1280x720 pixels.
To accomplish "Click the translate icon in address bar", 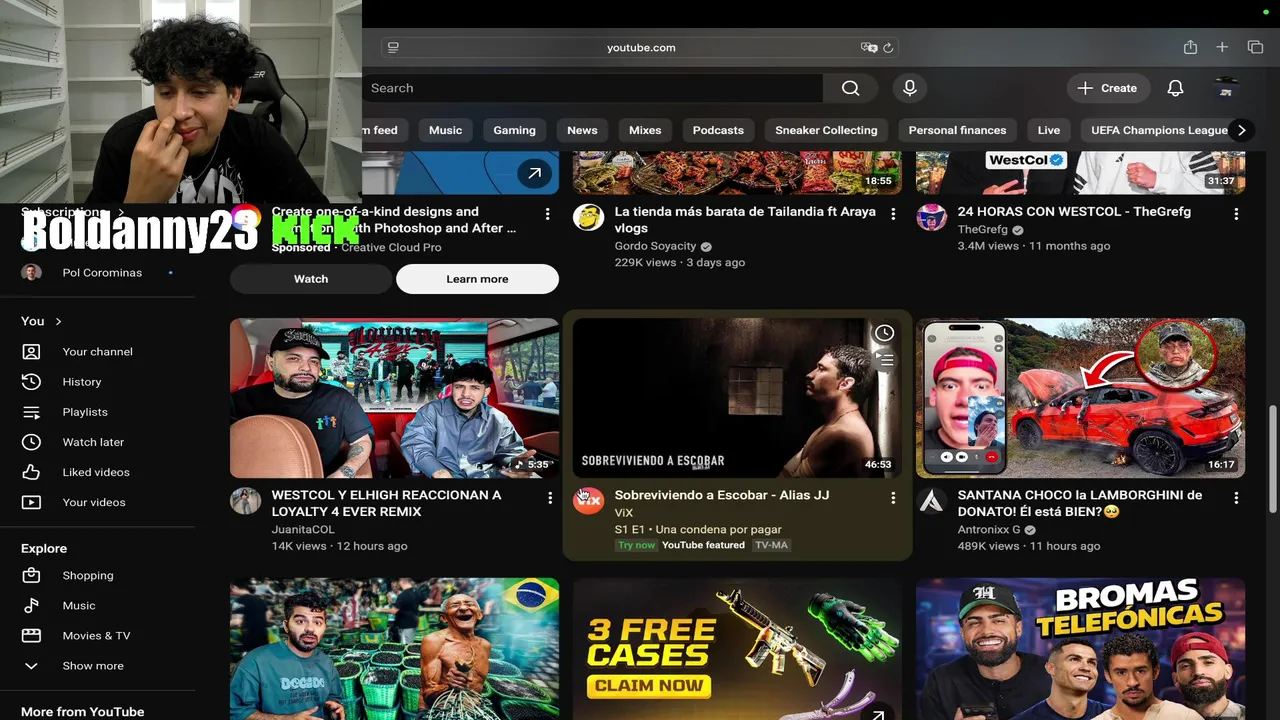I will coord(869,47).
